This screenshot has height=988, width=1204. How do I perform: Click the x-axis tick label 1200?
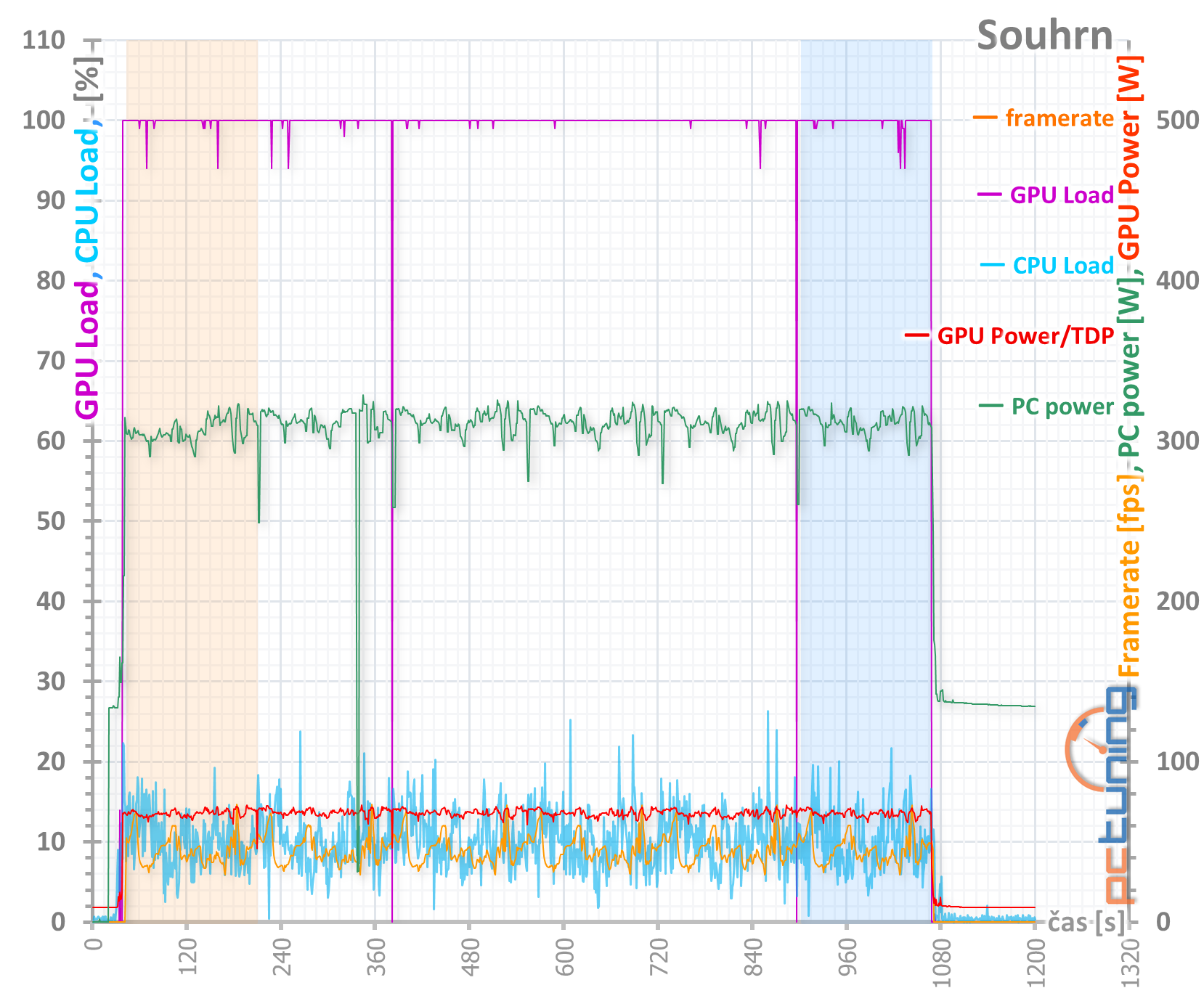(1037, 962)
